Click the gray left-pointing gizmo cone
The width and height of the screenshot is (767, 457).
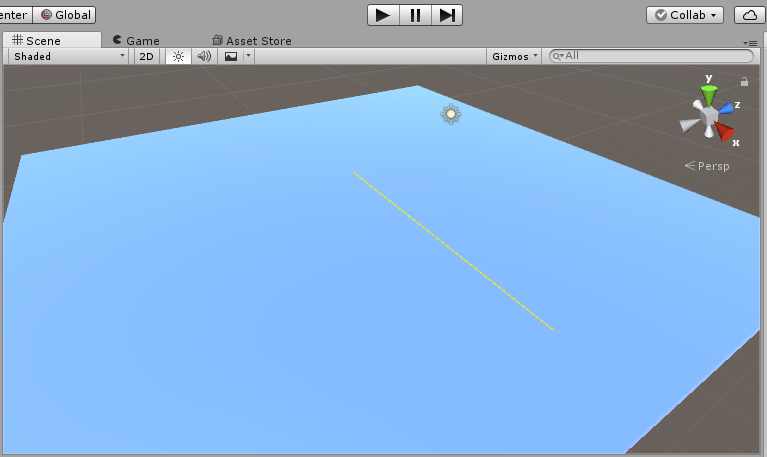(690, 125)
